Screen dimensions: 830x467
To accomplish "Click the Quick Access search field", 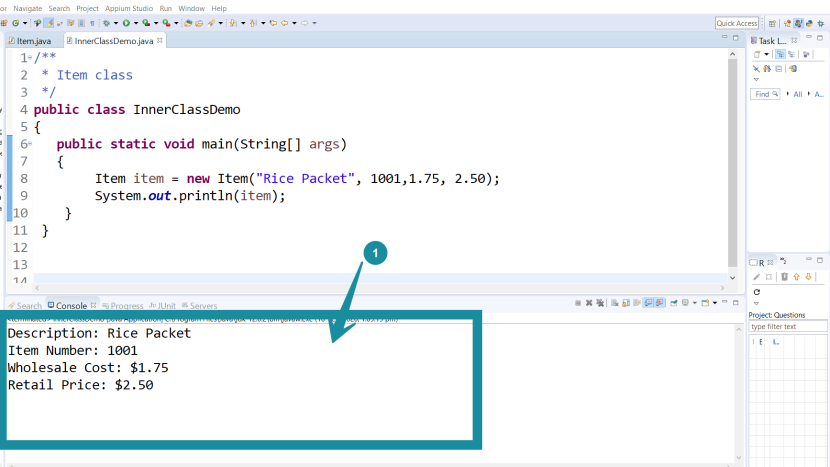I will 737,23.
